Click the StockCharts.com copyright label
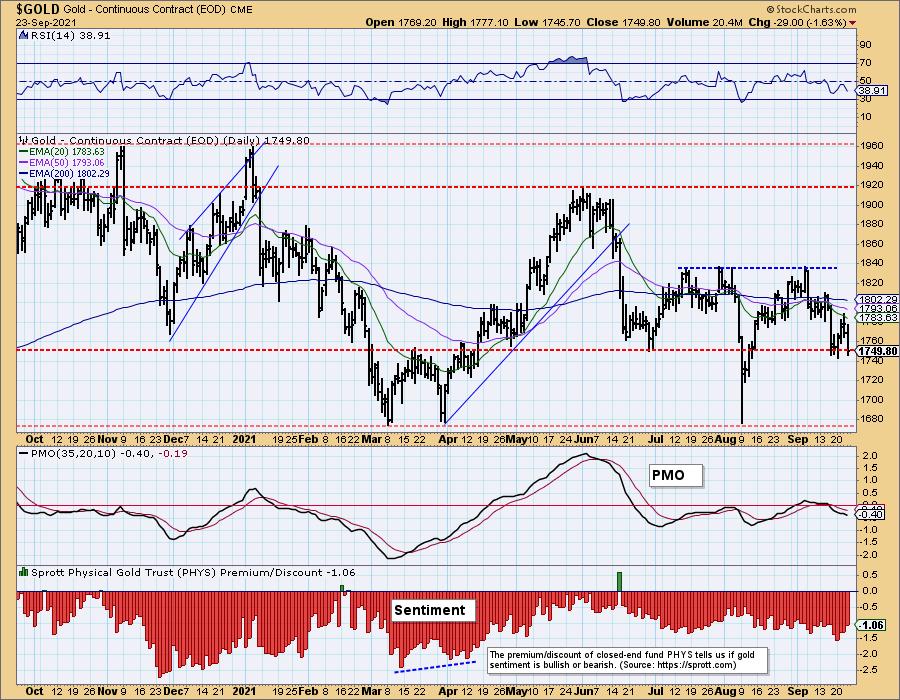The width and height of the screenshot is (900, 700). (x=810, y=9)
